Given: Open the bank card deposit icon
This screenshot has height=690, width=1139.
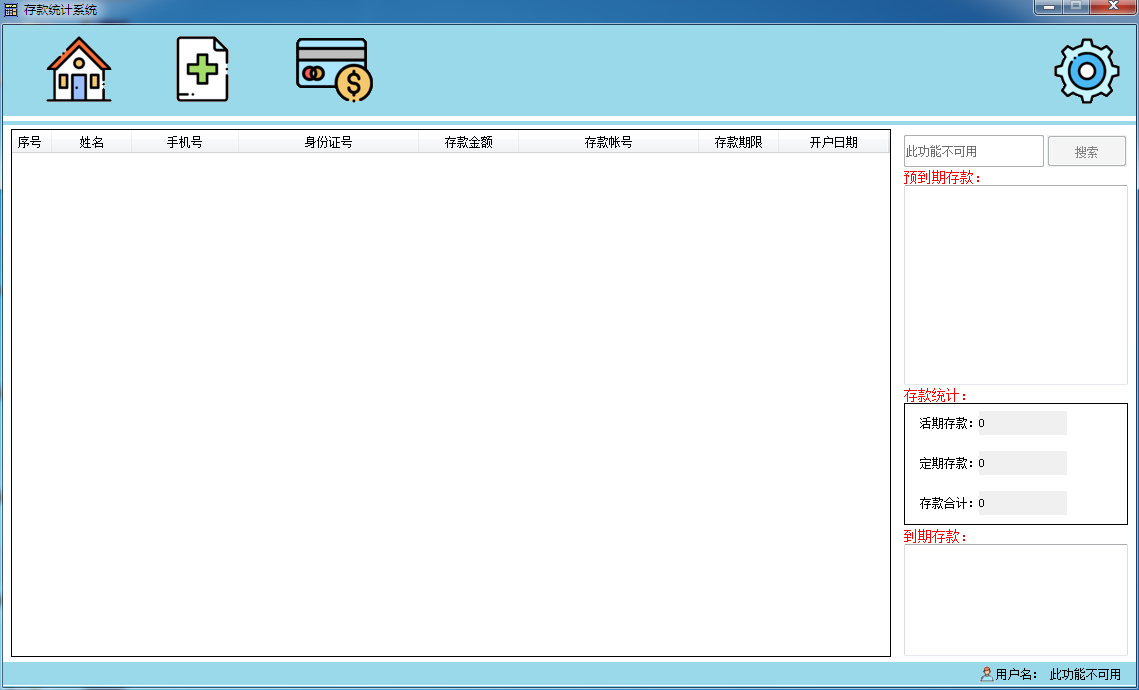Looking at the screenshot, I should click(334, 70).
